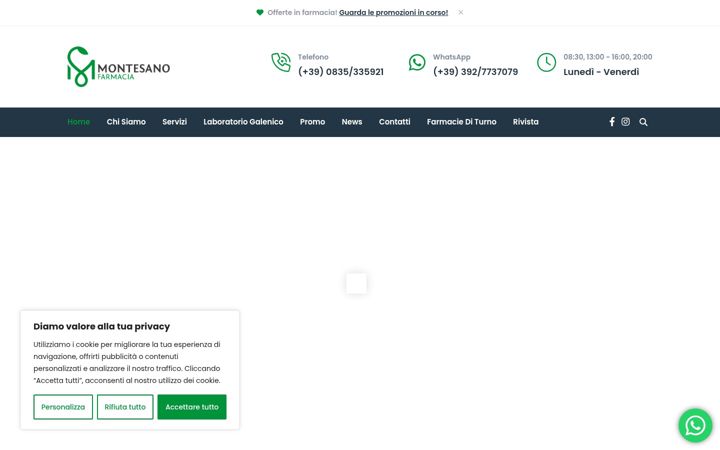
Task: Click the clock opening-hours icon
Action: click(x=546, y=62)
